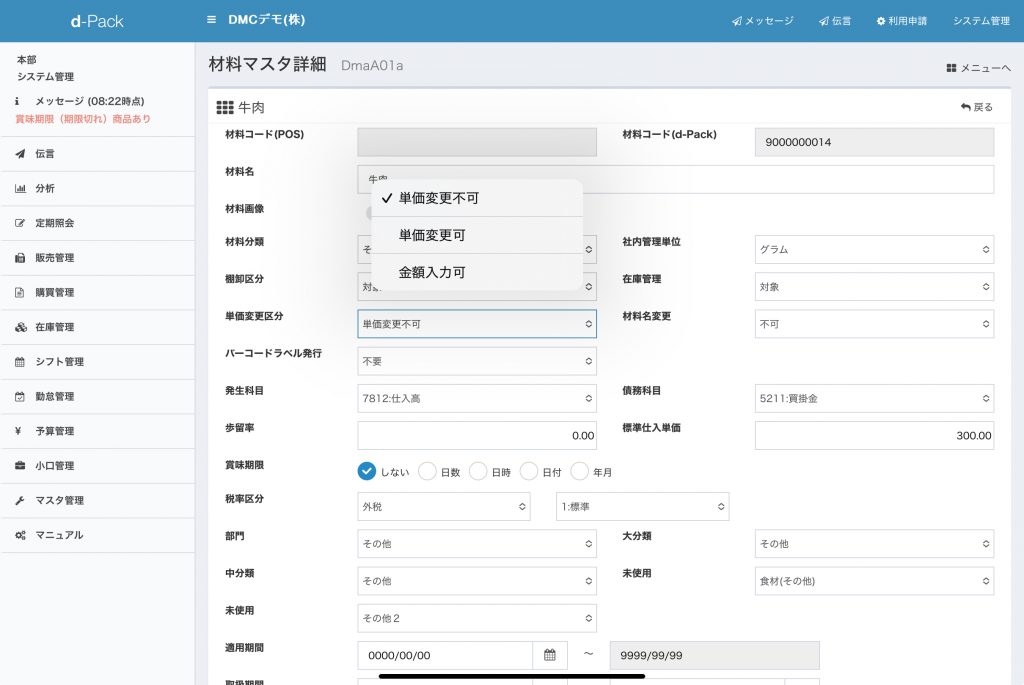Select the 年月 radio button
This screenshot has height=685, width=1024.
(580, 471)
